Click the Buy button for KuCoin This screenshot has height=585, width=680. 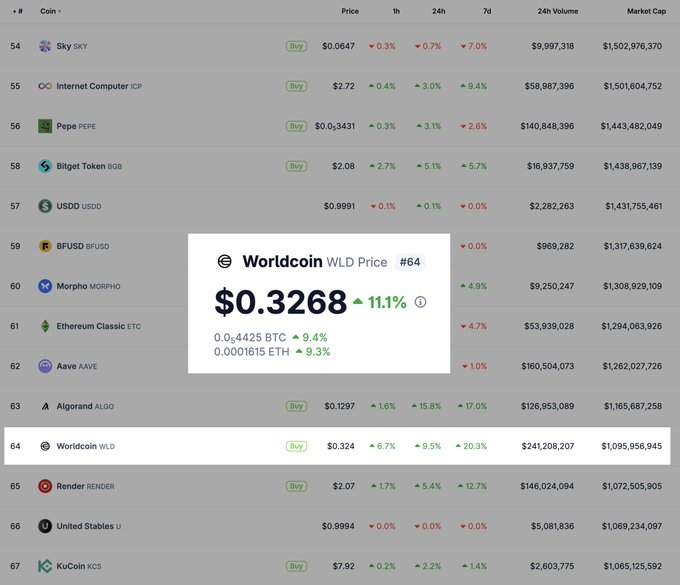pyautogui.click(x=296, y=566)
